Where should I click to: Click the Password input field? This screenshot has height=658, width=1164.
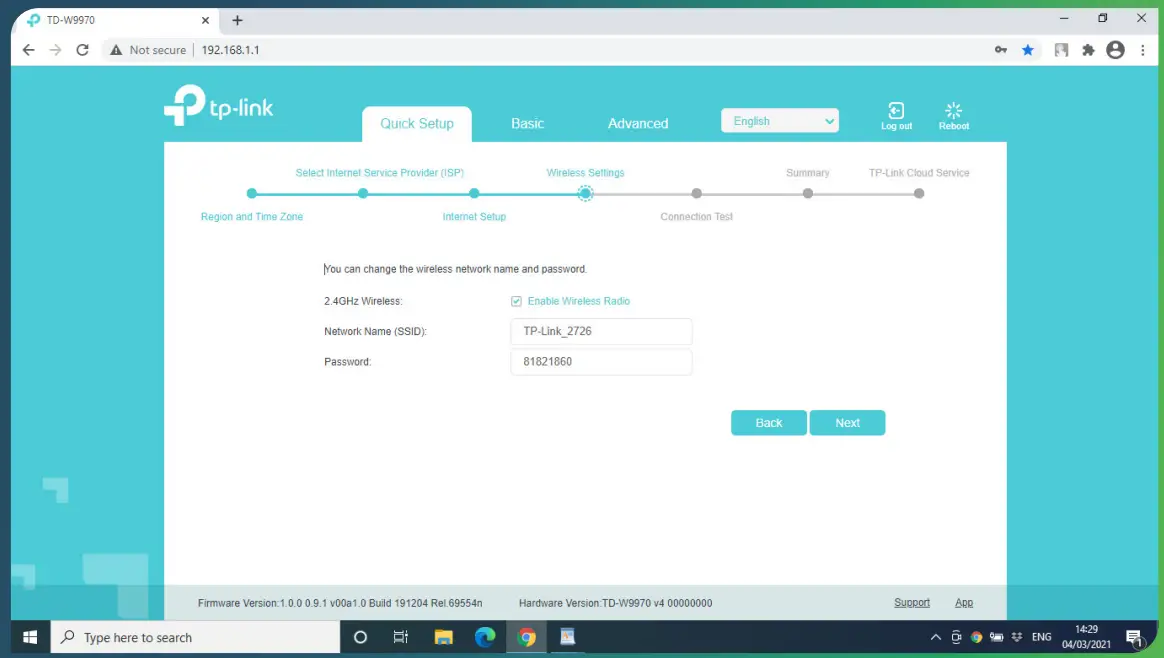pyautogui.click(x=600, y=361)
